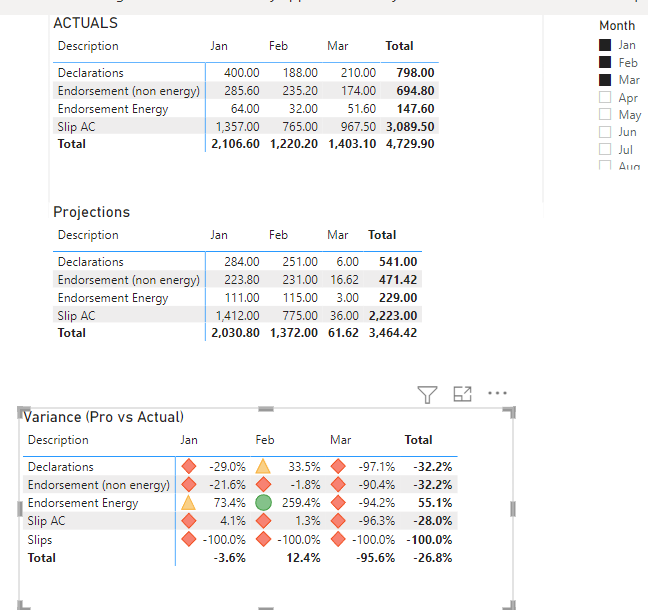Click Projections Slip AC Jan value 1,412.00
The image size is (648, 610).
238,316
